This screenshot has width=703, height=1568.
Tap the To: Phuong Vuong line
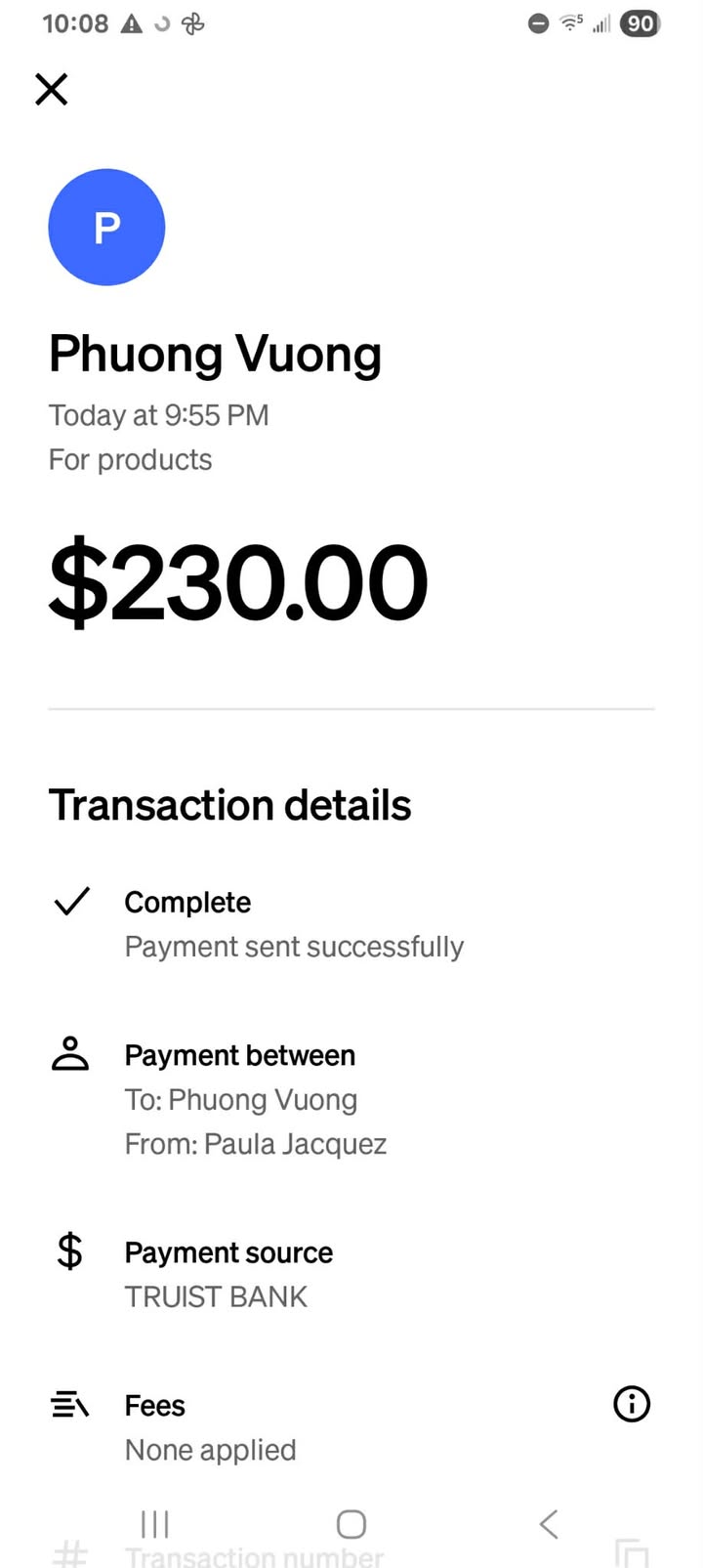(x=240, y=1099)
